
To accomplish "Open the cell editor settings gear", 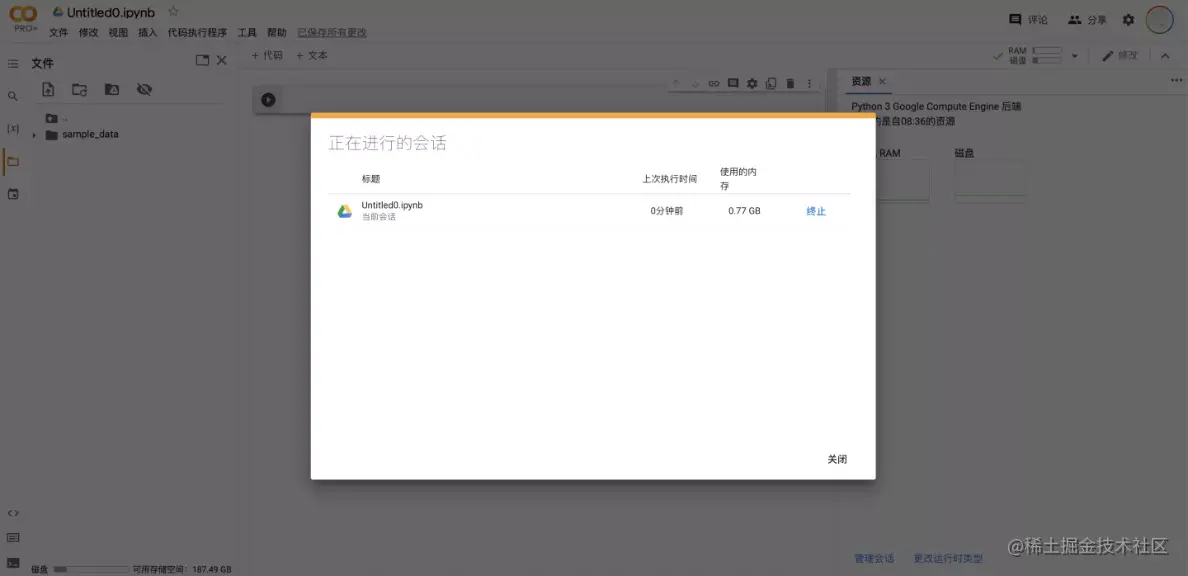I will 752,83.
